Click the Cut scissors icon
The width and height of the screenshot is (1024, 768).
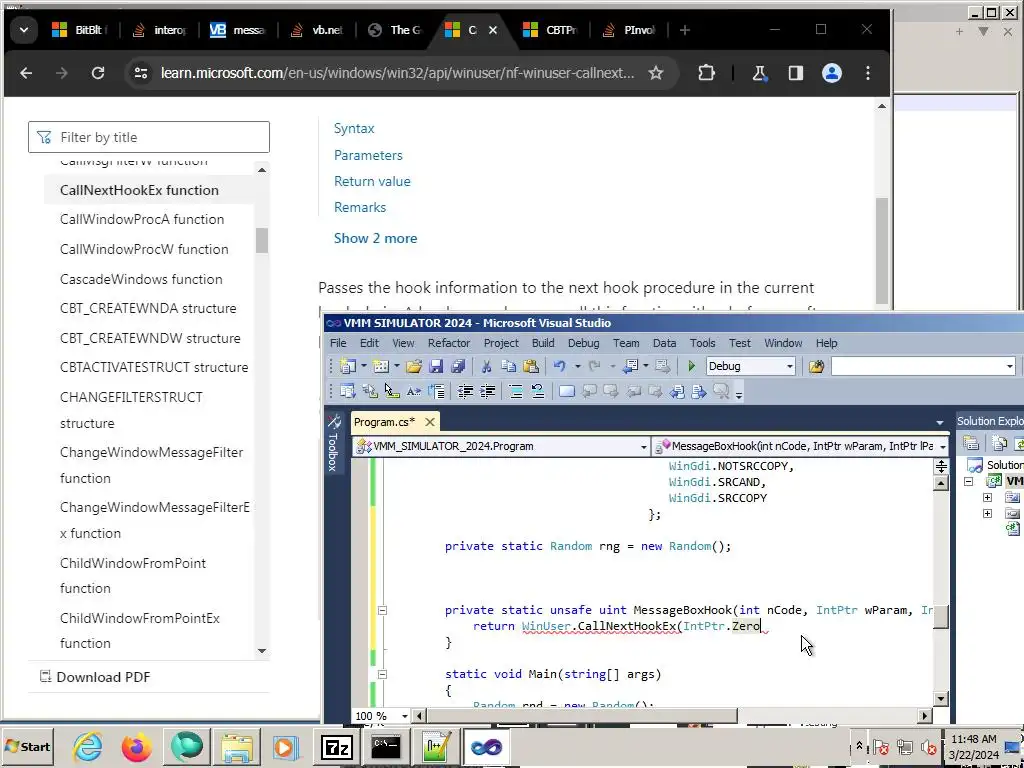[x=486, y=366]
